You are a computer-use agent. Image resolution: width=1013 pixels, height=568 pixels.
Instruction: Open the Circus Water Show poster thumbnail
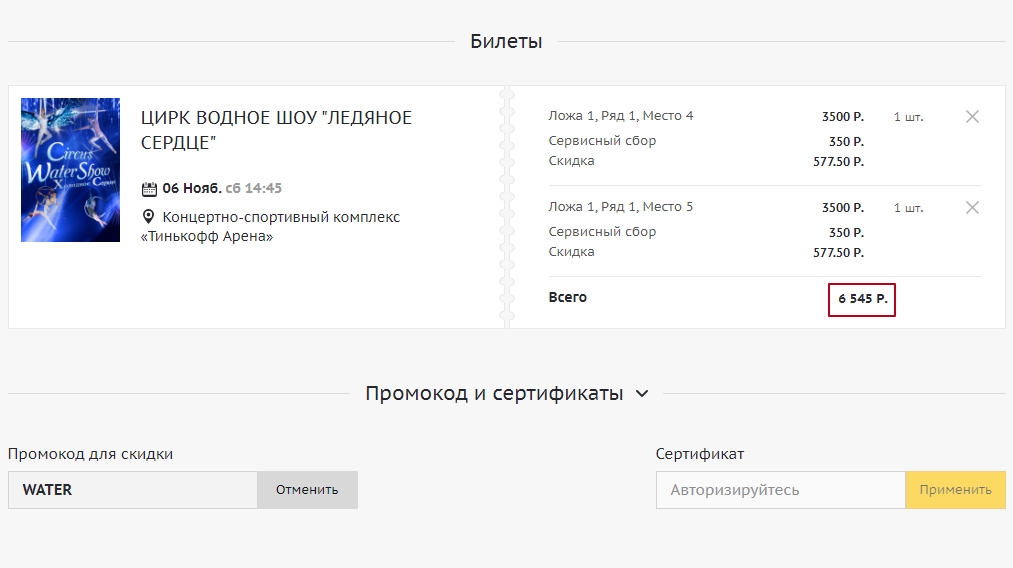[70, 170]
